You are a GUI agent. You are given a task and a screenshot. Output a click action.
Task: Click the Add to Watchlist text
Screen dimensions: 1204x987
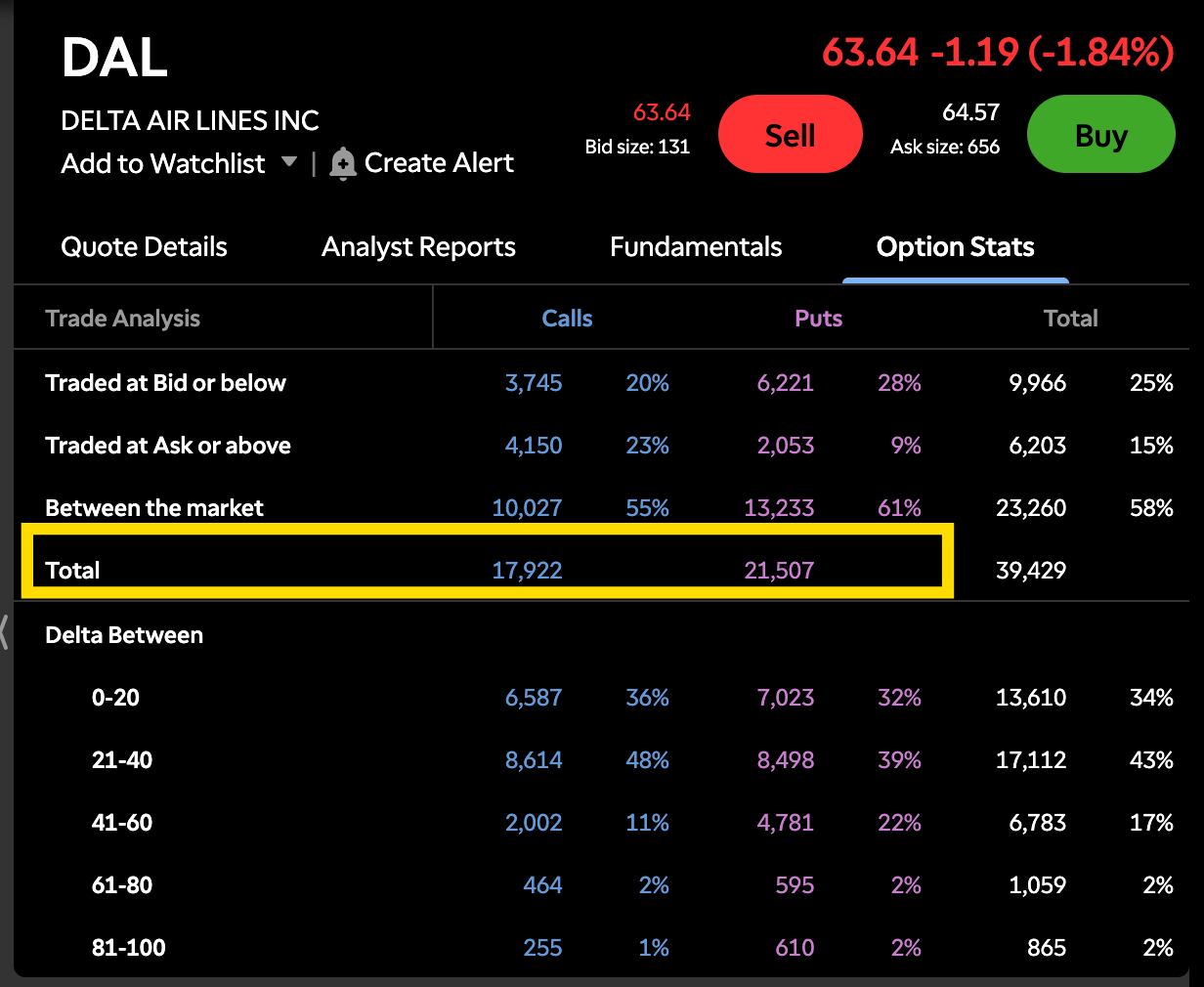coord(162,163)
